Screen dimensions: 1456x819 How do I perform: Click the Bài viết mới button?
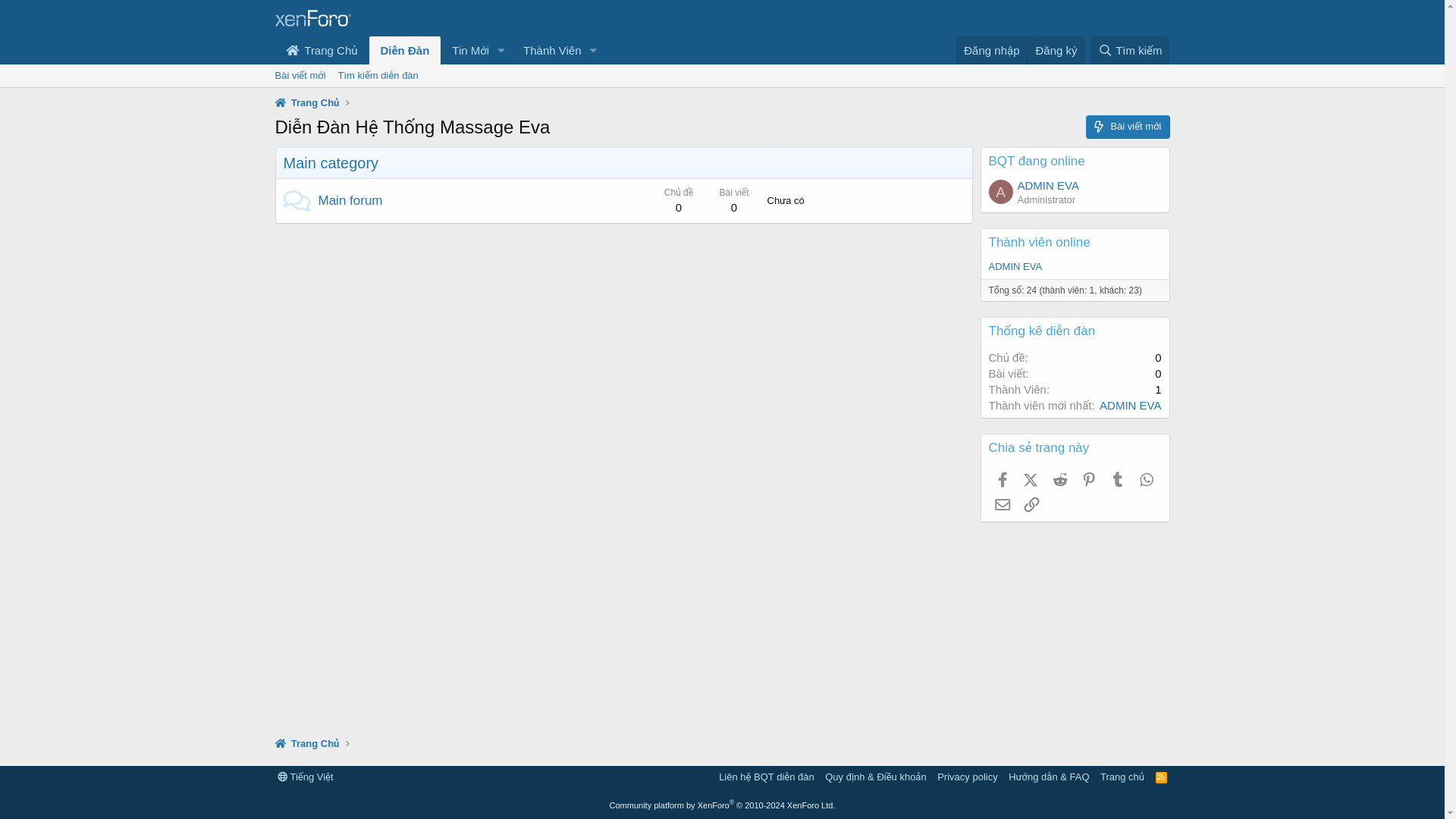click(1128, 127)
